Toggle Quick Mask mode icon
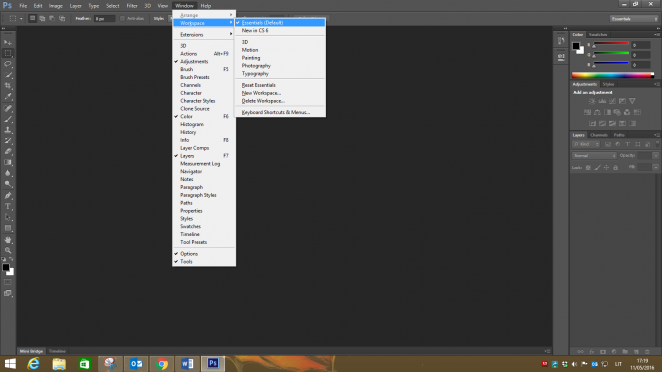Image resolution: width=662 pixels, height=372 pixels. [x=8, y=282]
